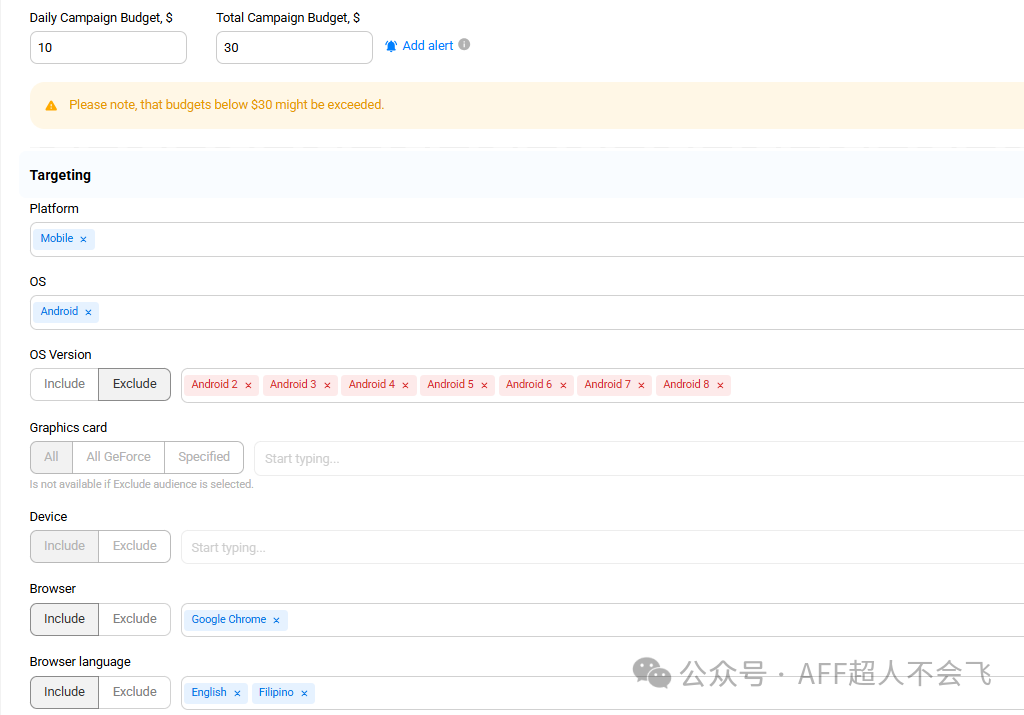Remove the Android OS tag
The width and height of the screenshot is (1024, 715).
88,313
